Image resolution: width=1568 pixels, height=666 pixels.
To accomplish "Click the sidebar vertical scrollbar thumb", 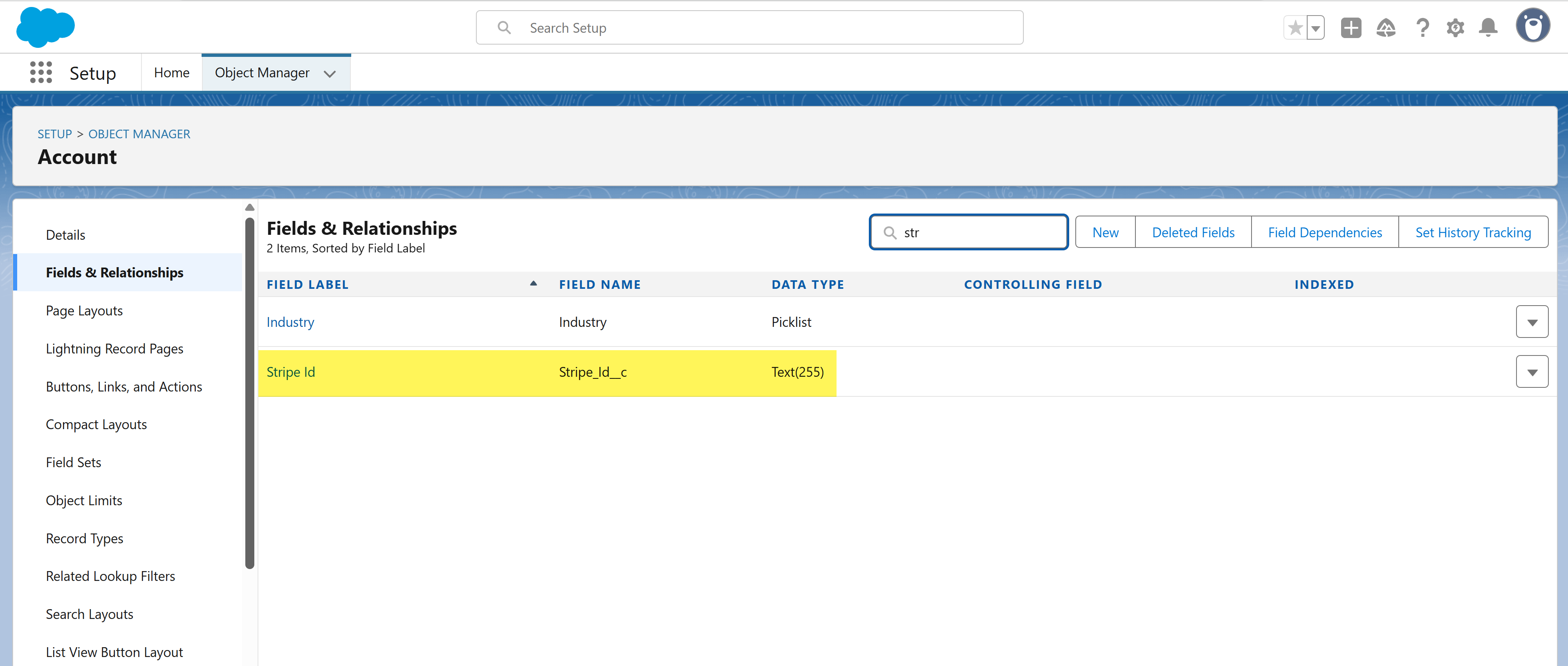I will 249,393.
